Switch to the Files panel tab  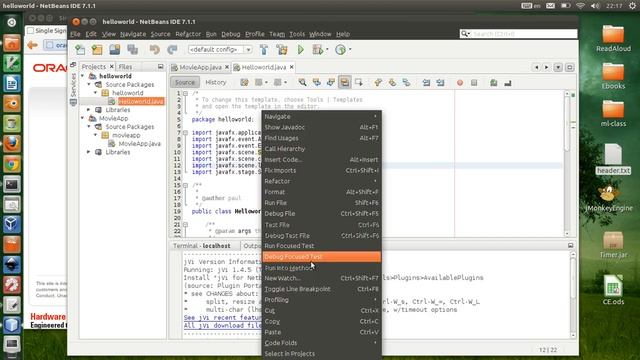coord(125,67)
